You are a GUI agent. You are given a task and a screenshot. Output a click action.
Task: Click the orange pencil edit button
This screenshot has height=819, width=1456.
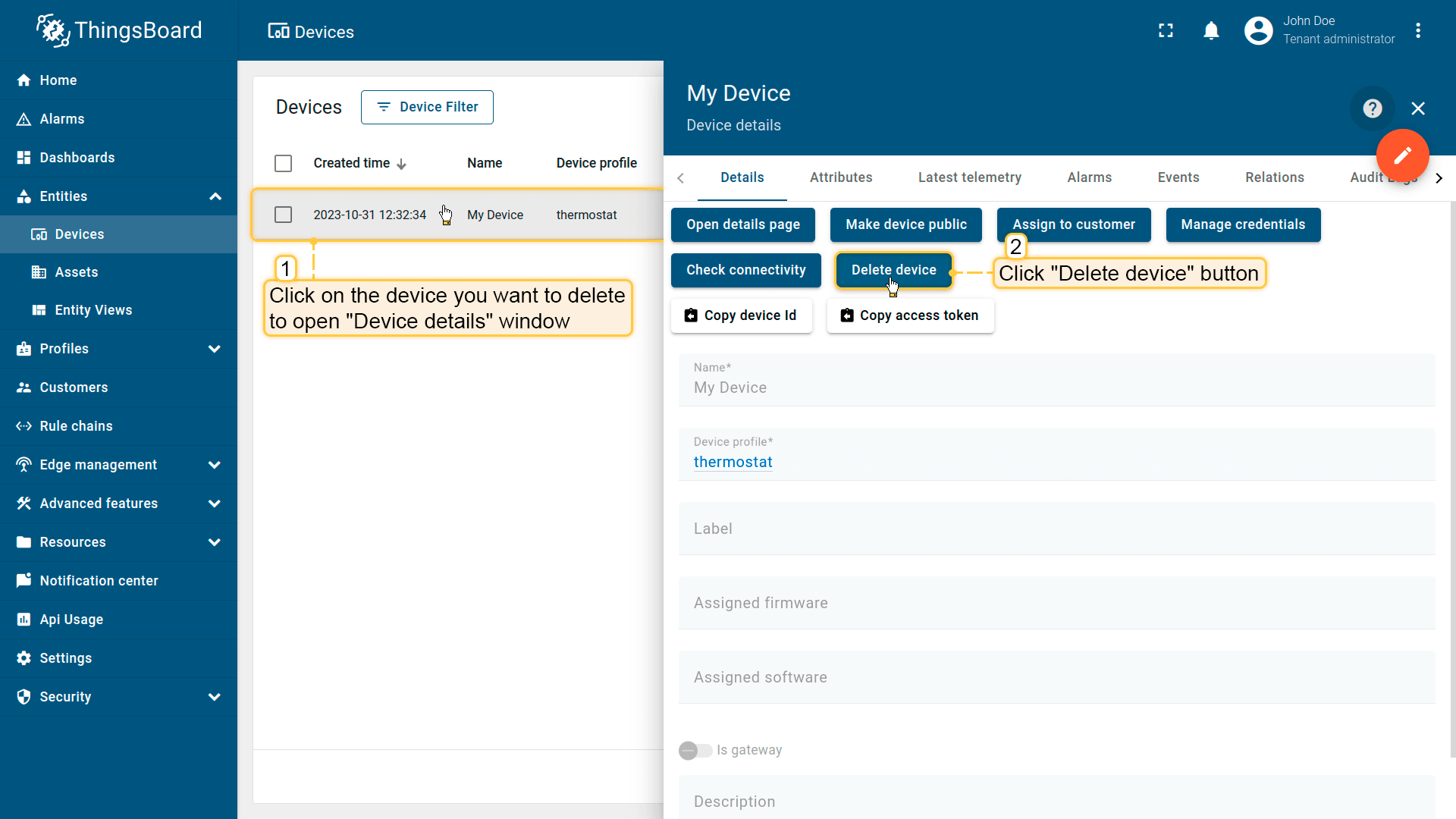coord(1402,155)
